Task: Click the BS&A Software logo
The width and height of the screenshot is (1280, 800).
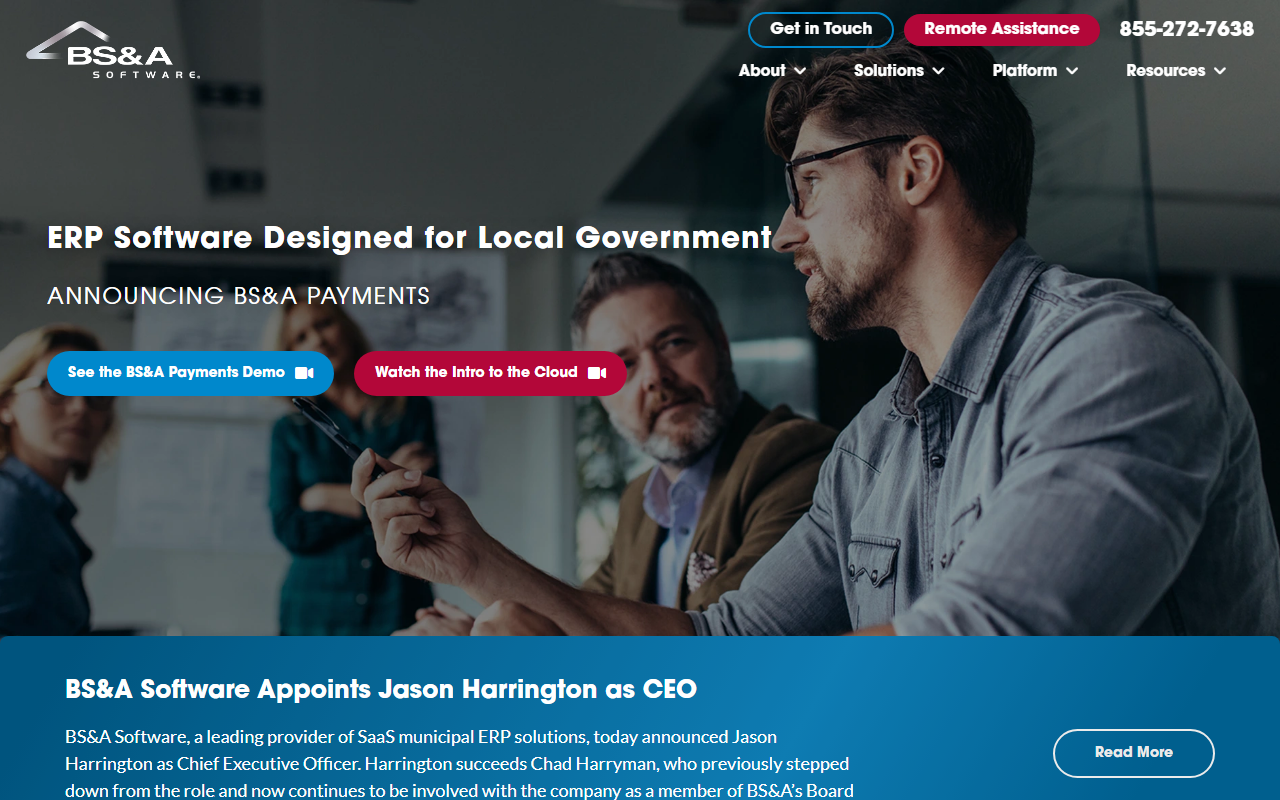Action: tap(113, 50)
